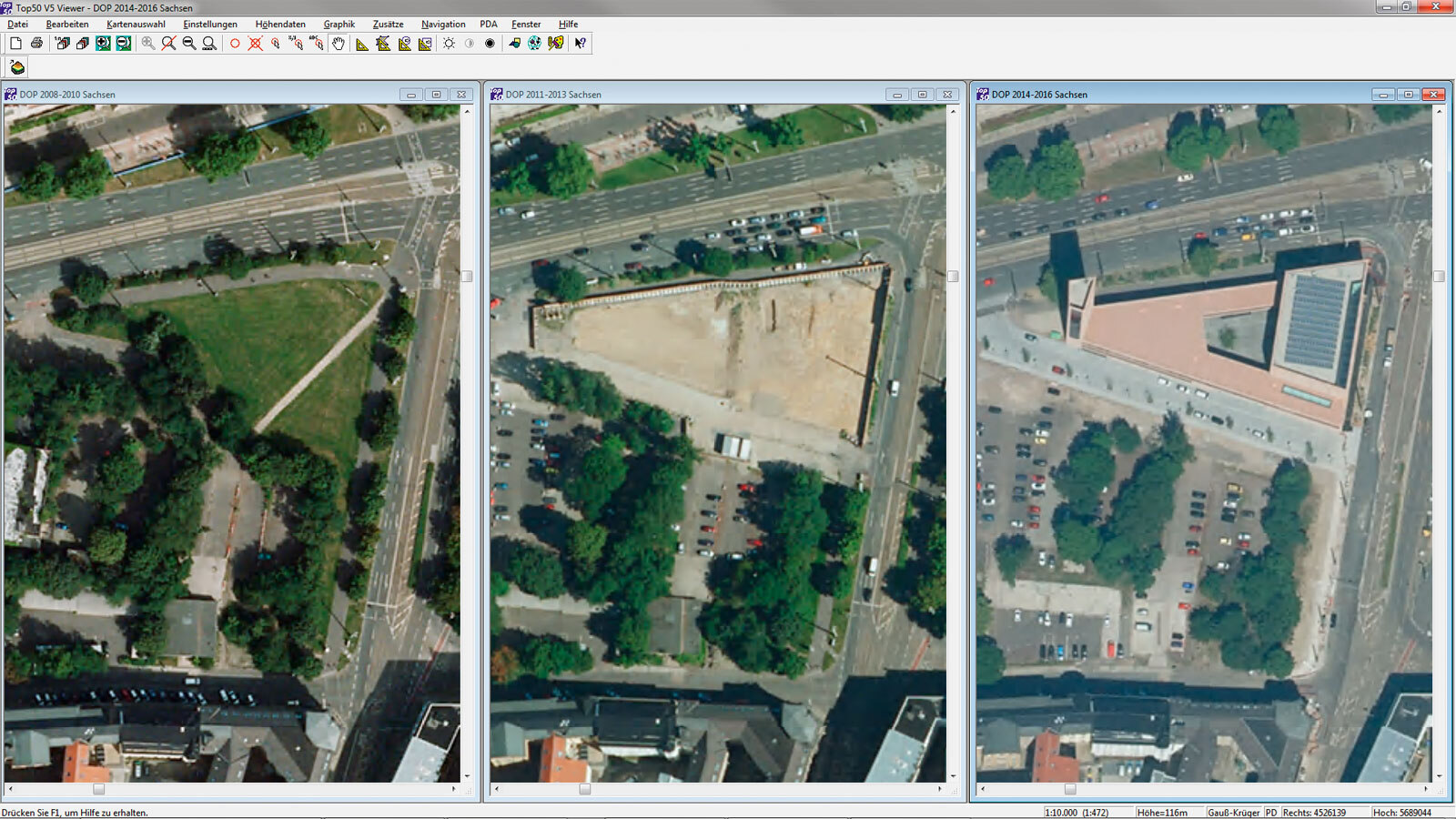Click the sun brightness icon

click(x=449, y=43)
